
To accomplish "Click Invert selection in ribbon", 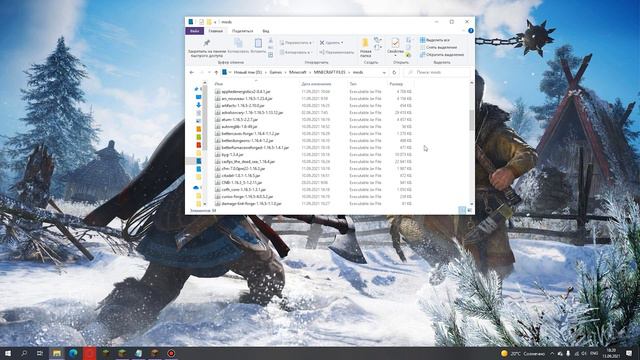I will pyautogui.click(x=442, y=54).
